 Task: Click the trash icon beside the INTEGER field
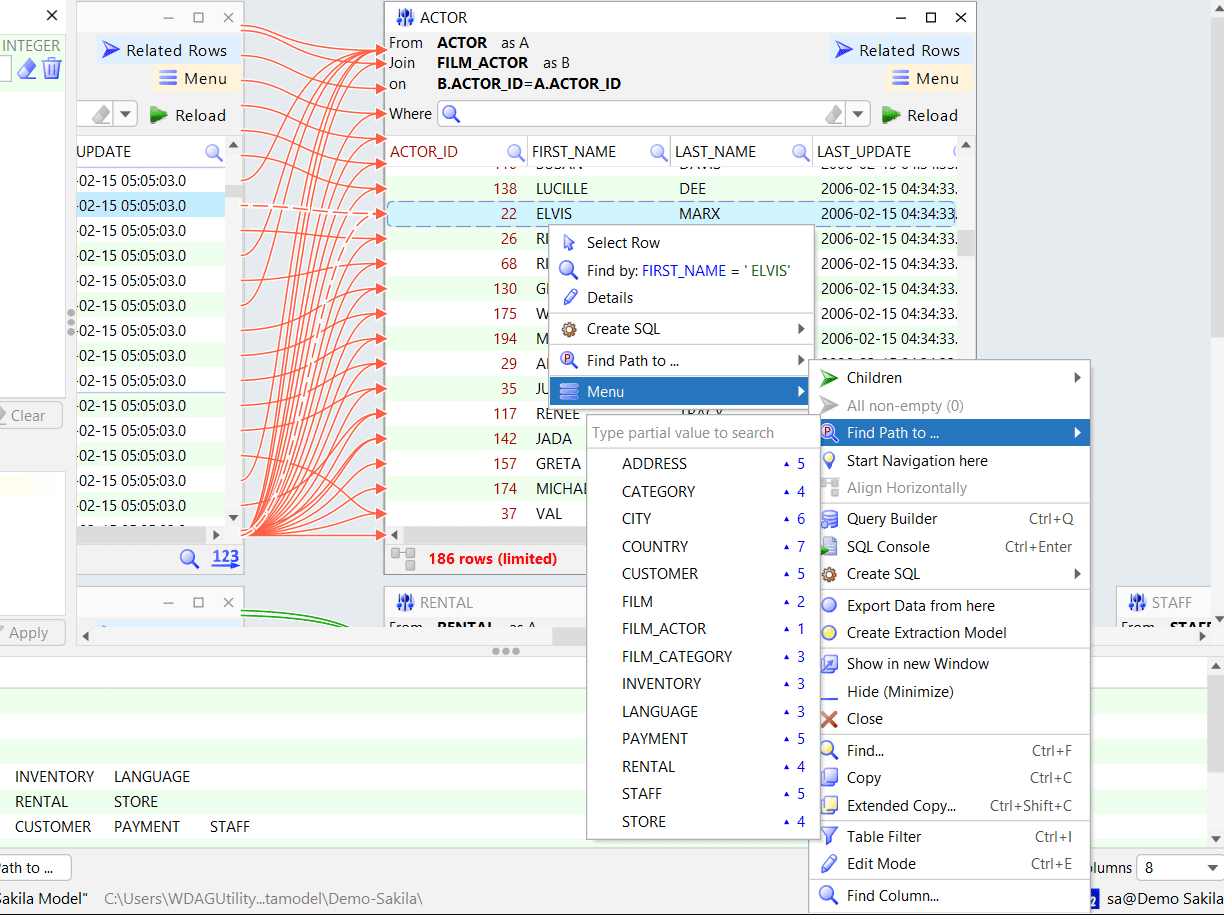[x=52, y=68]
